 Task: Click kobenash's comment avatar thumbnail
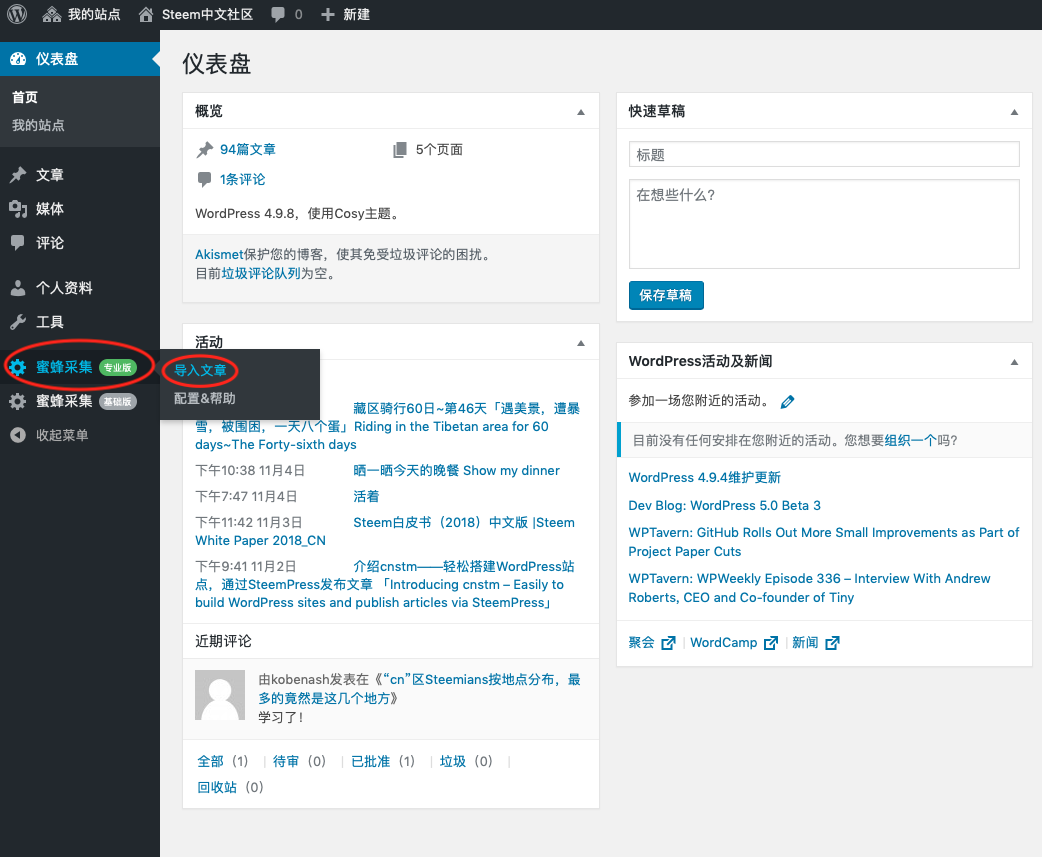[x=220, y=695]
